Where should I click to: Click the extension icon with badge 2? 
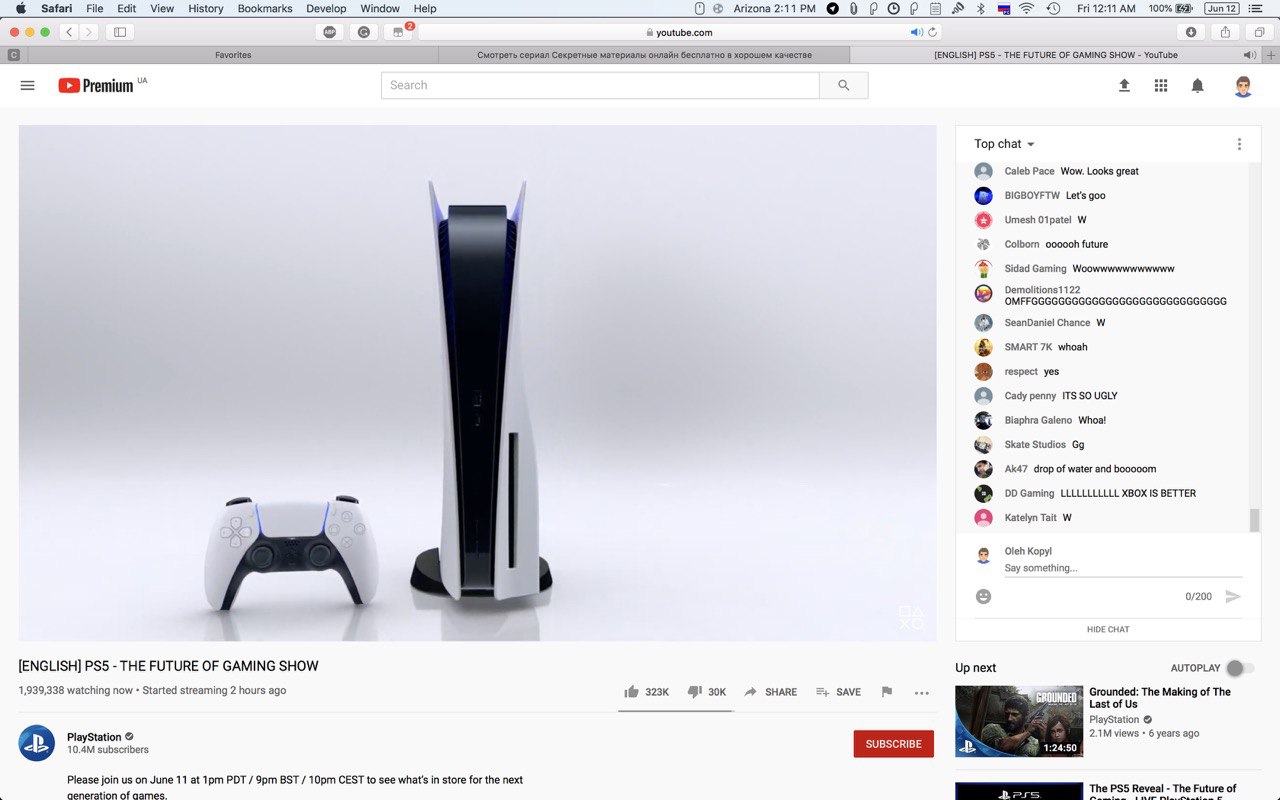(398, 32)
